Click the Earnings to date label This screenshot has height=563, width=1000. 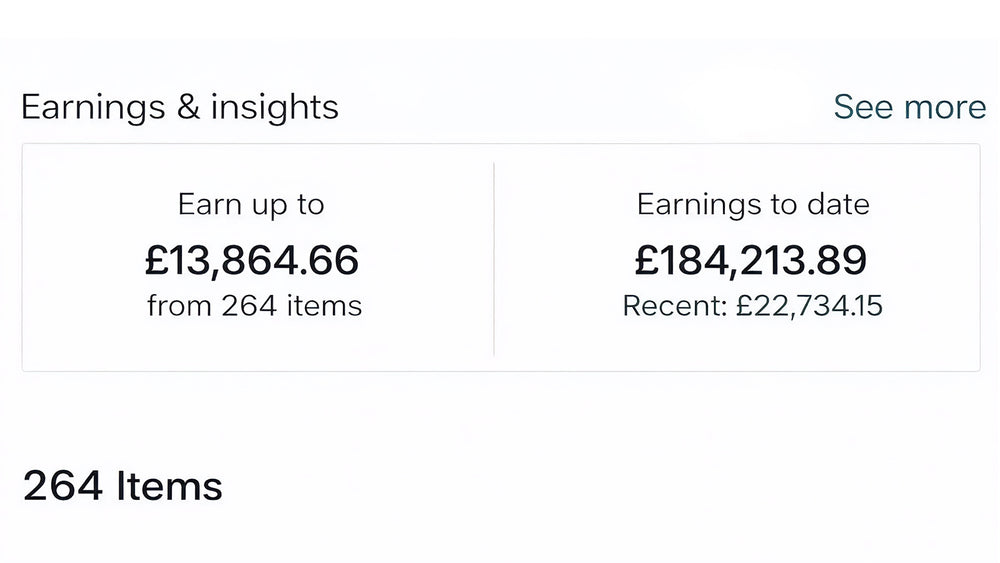[753, 205]
